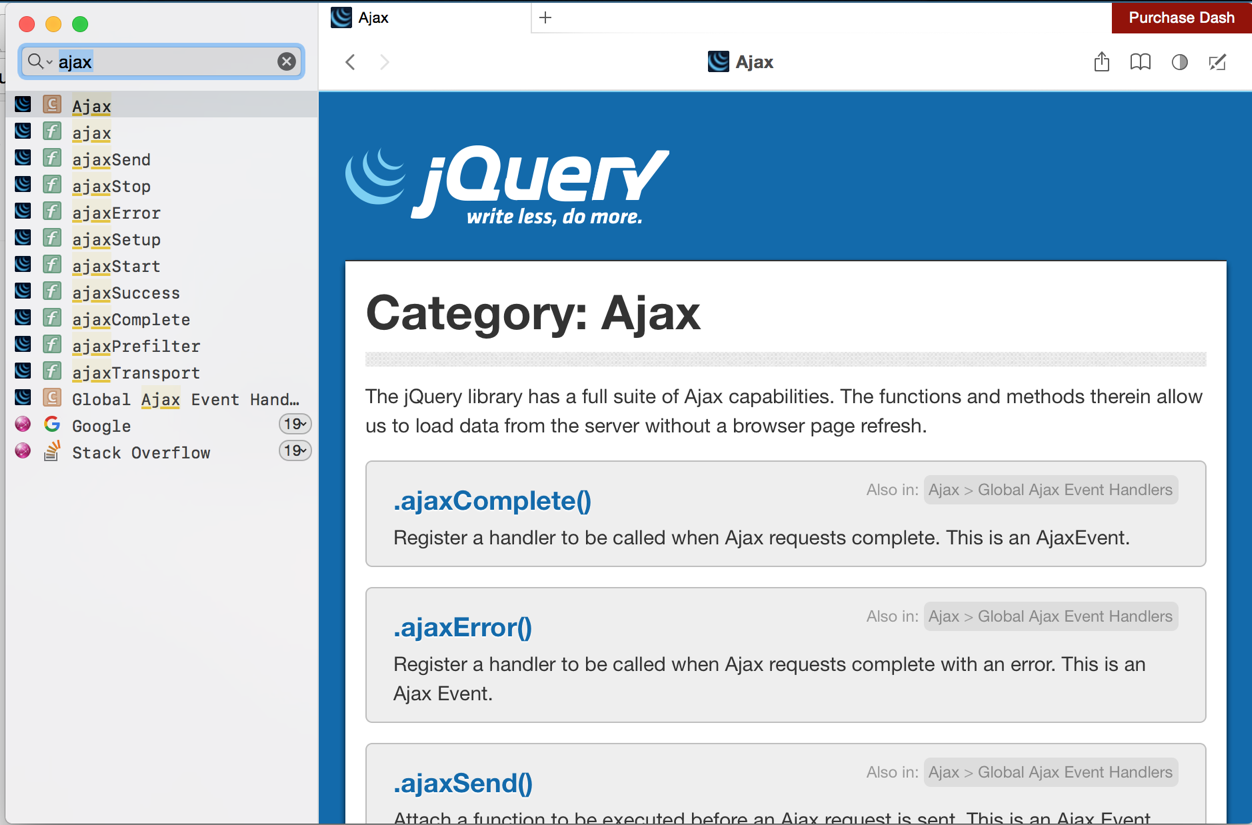
Task: Click the function f icon beside ajaxTransport
Action: pos(52,371)
